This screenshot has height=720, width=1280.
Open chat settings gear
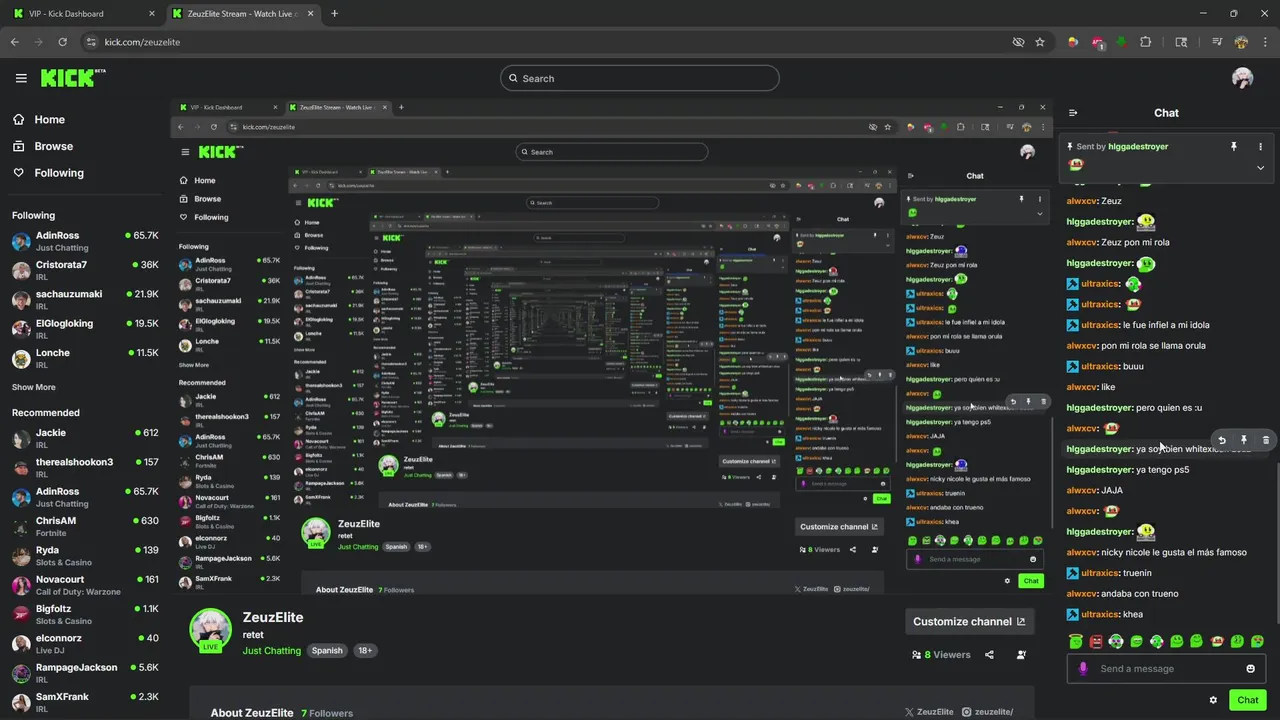[x=1213, y=700]
